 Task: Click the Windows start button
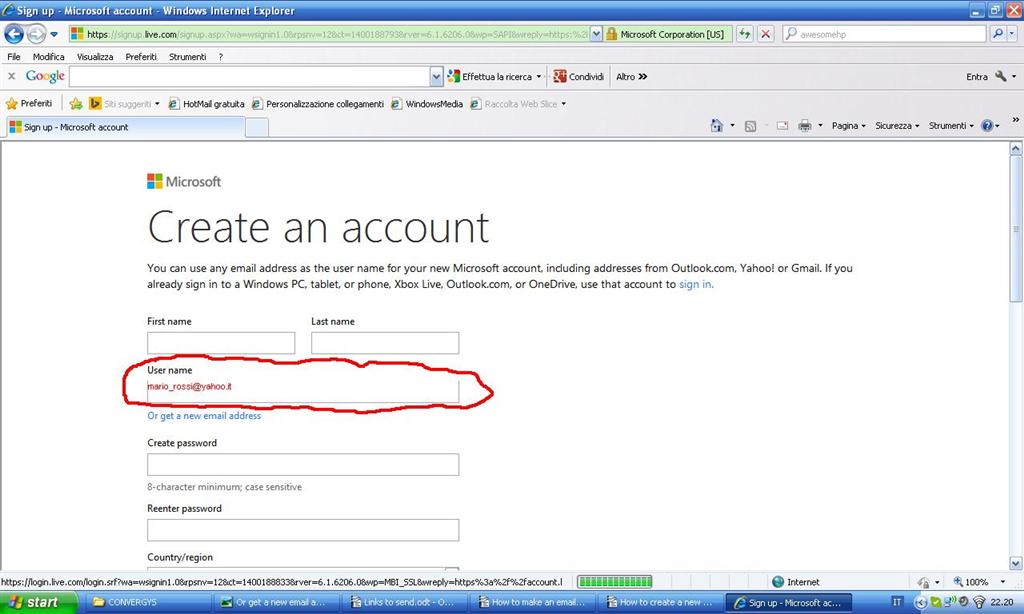[x=38, y=602]
